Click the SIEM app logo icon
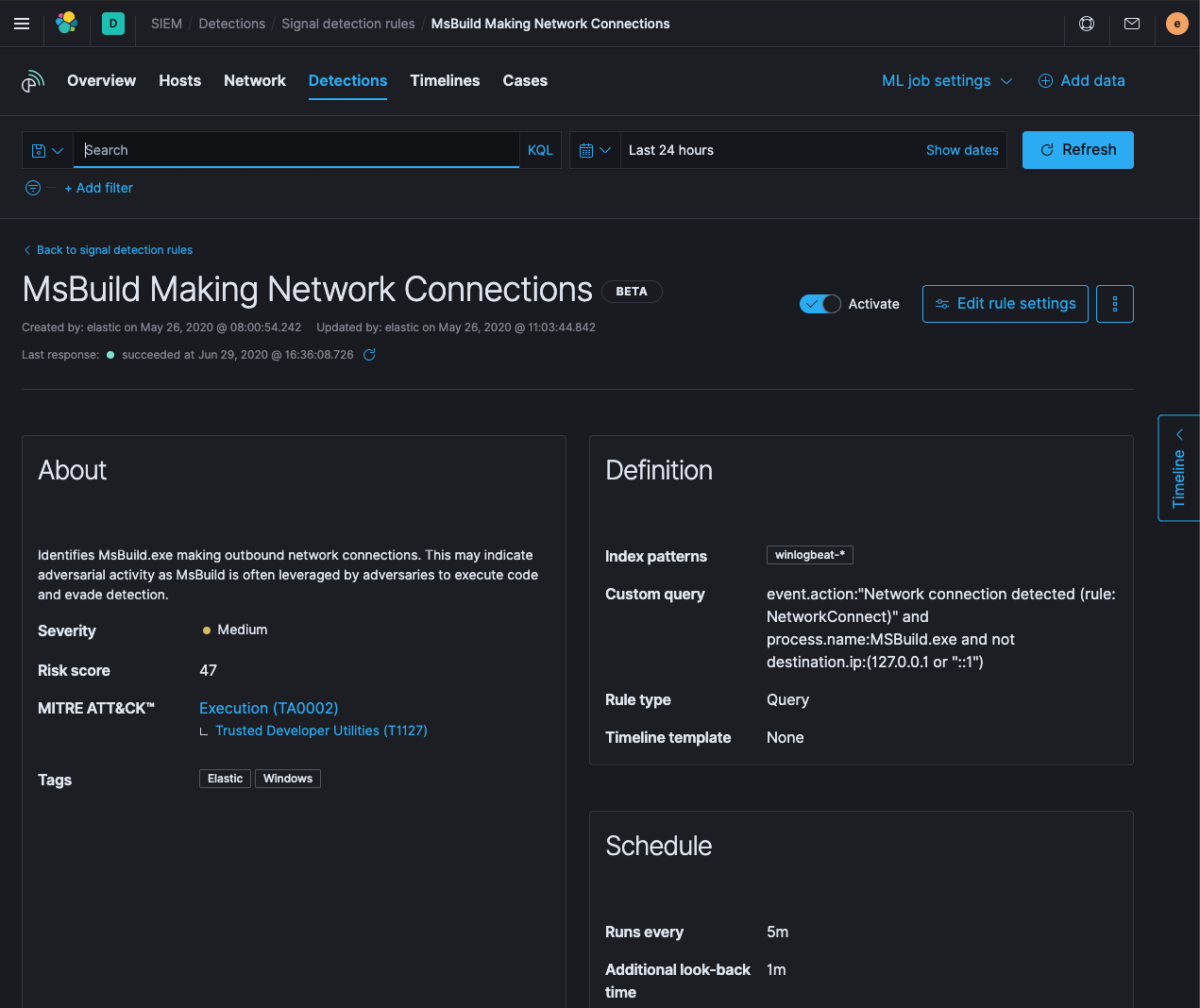 33,81
